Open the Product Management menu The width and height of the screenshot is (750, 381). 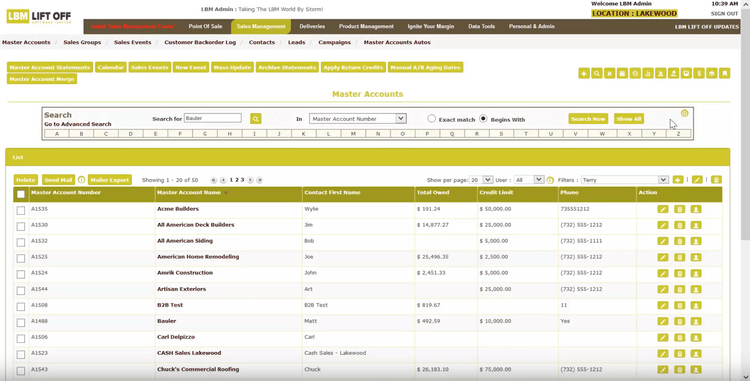tap(366, 26)
